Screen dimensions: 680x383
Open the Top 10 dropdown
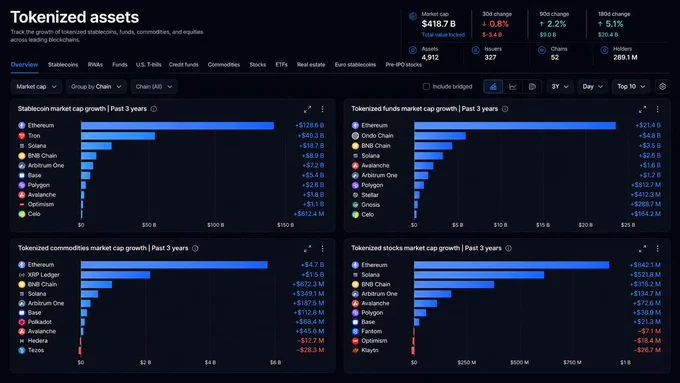(x=631, y=87)
